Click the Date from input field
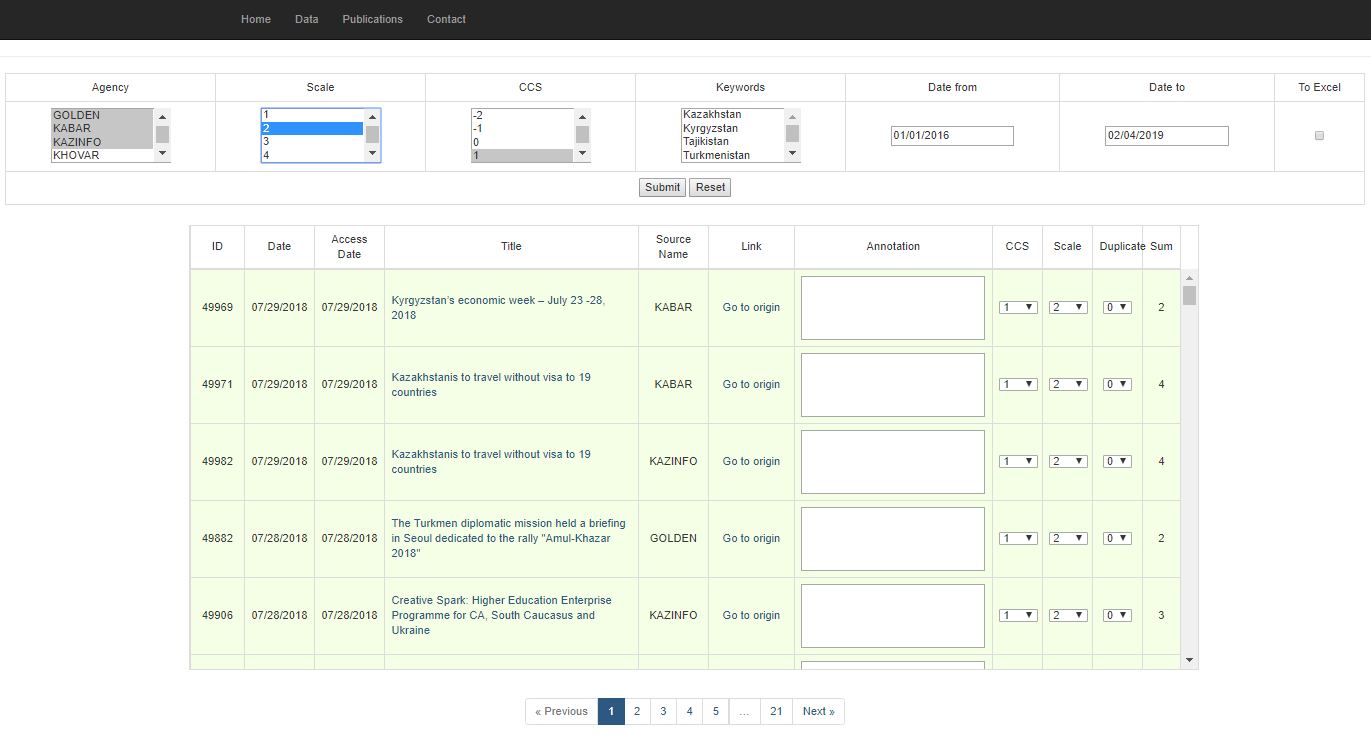 pos(952,136)
